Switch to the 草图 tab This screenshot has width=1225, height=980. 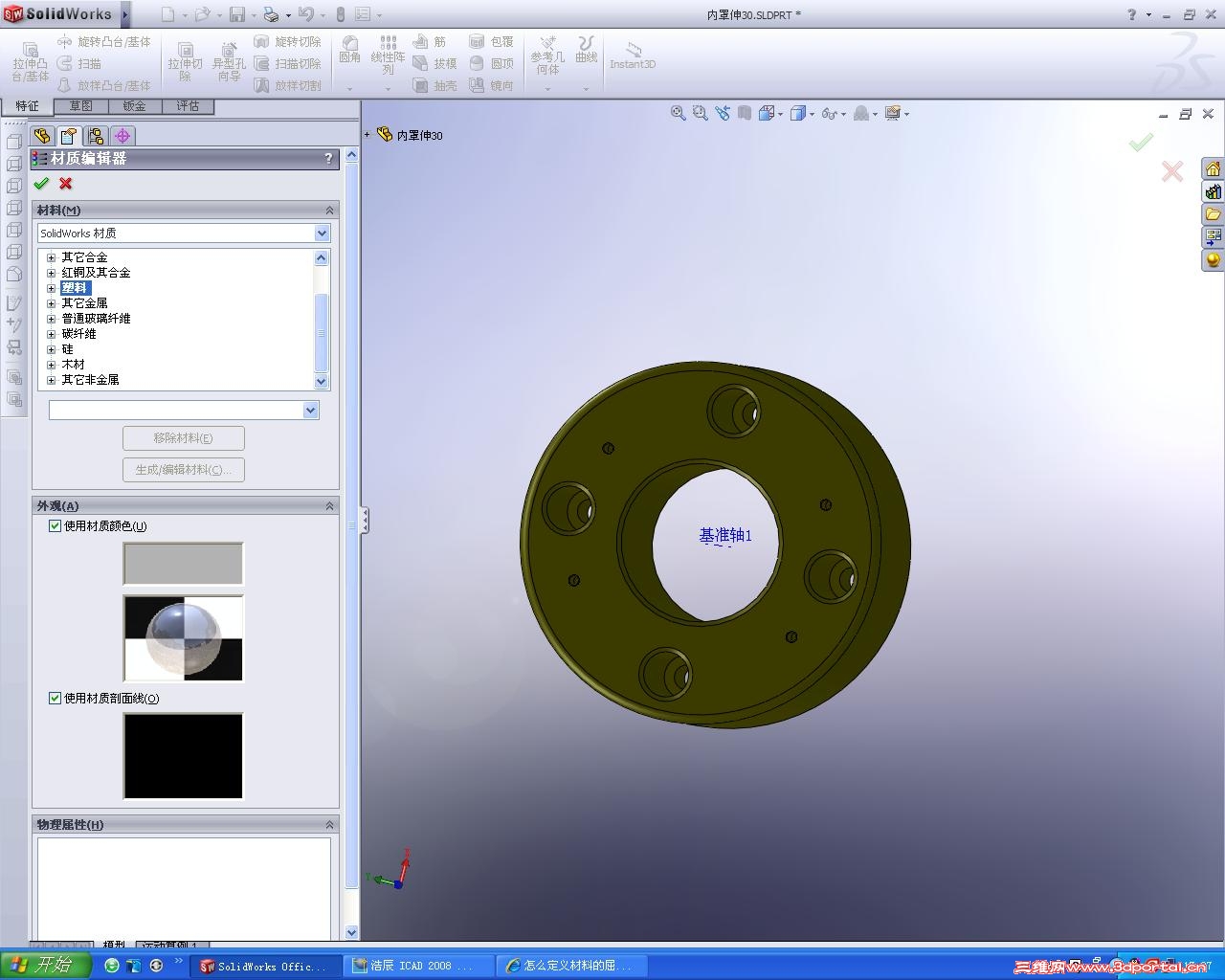click(x=81, y=106)
